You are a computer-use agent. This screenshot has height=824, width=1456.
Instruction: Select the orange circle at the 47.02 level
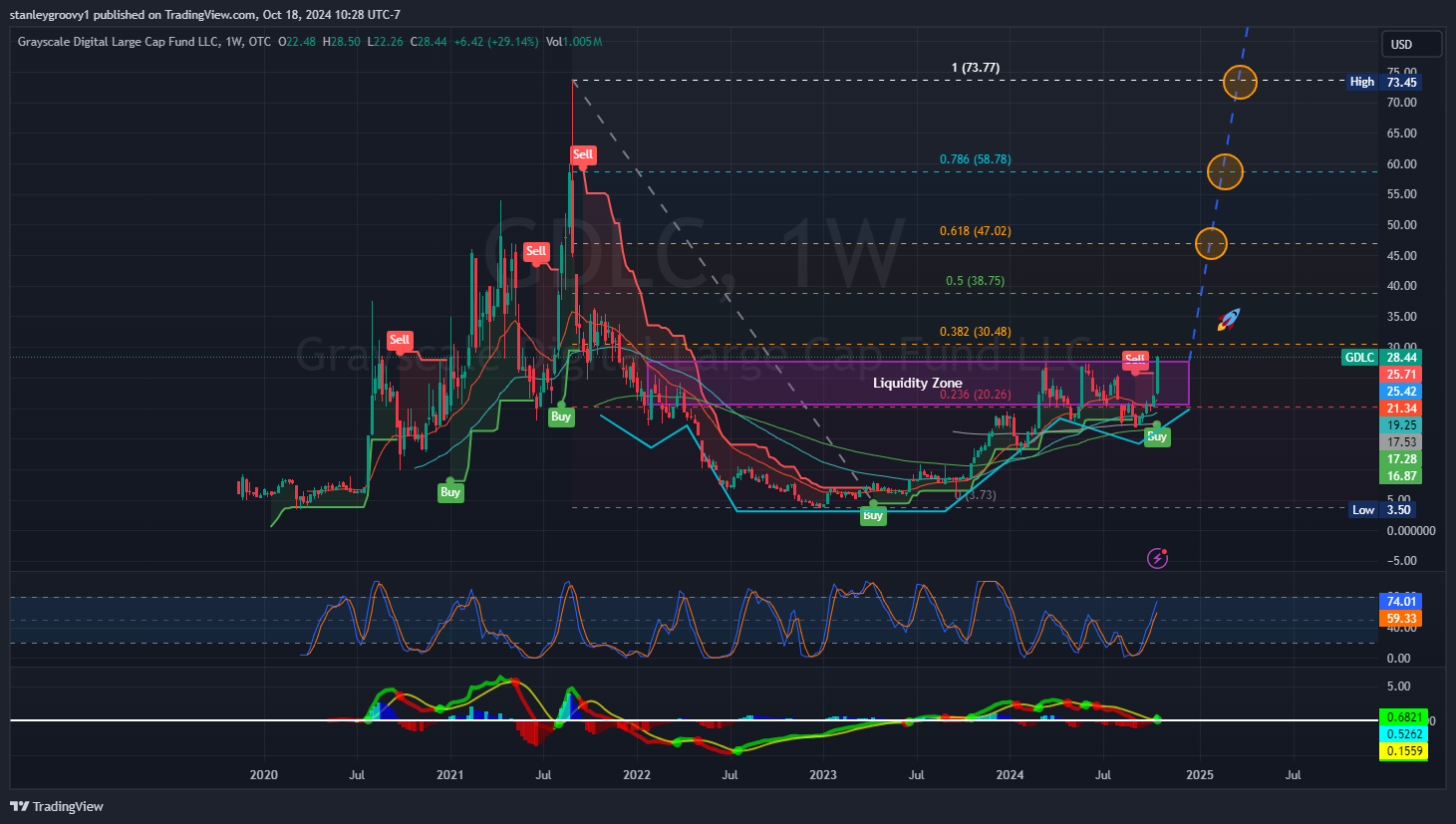point(1211,243)
